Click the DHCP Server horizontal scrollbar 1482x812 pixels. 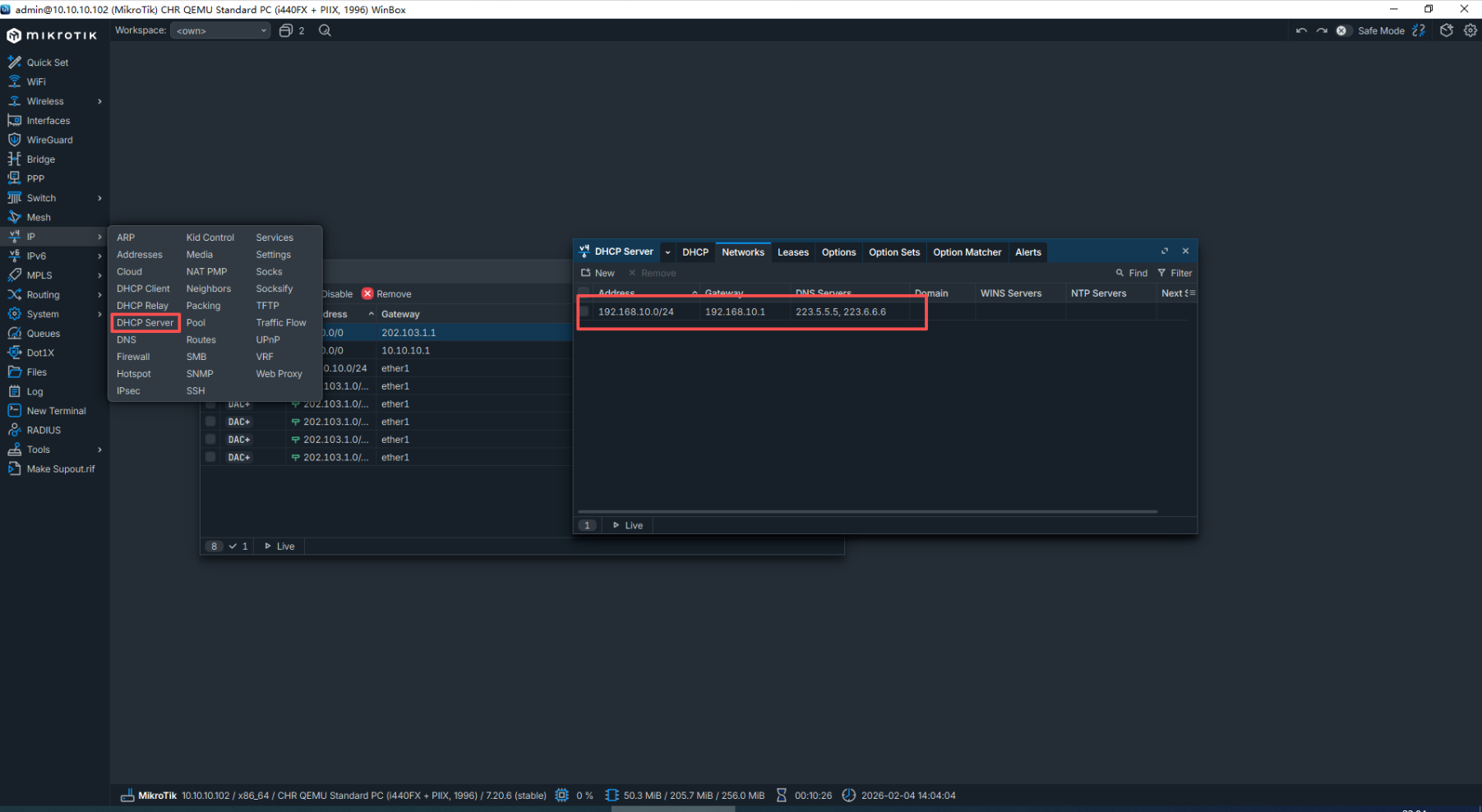click(867, 511)
